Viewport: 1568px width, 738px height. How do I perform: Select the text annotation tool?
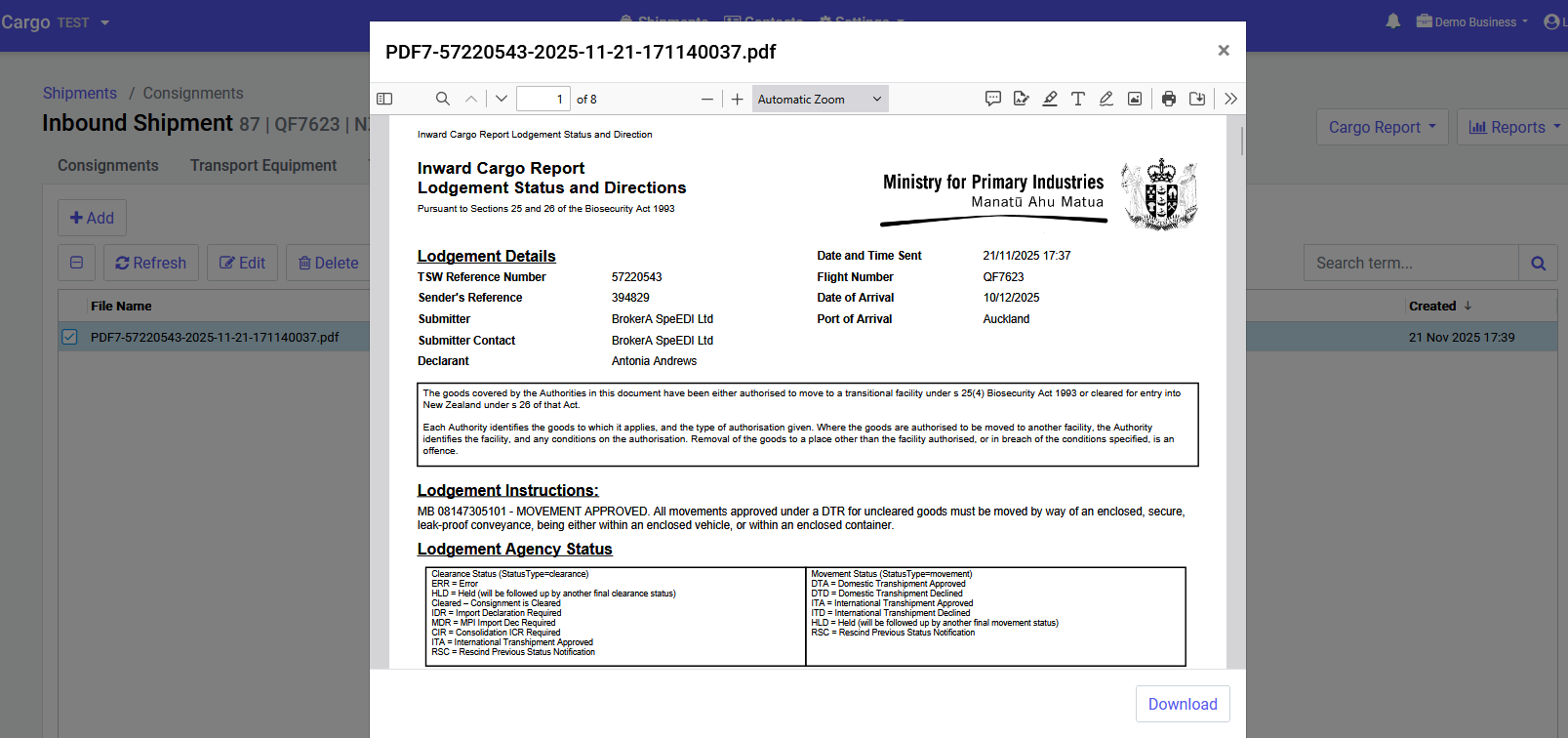point(1078,99)
